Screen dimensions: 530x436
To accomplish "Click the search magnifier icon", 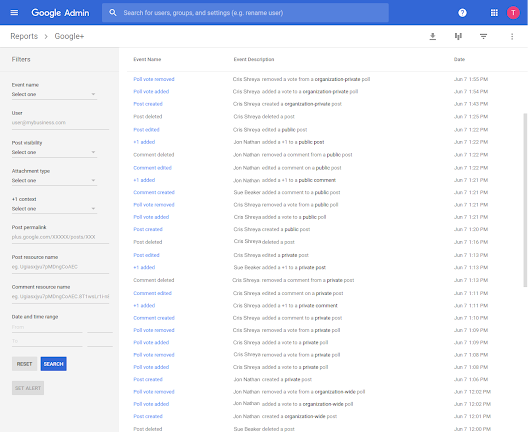I will click(113, 13).
